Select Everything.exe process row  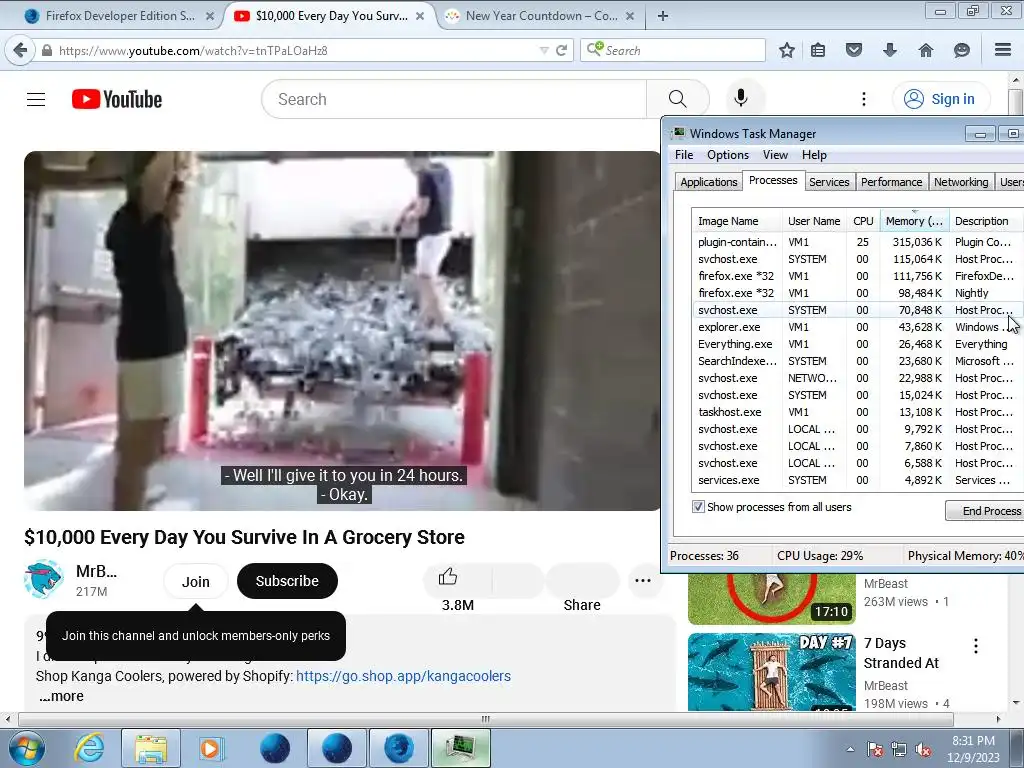coord(857,344)
